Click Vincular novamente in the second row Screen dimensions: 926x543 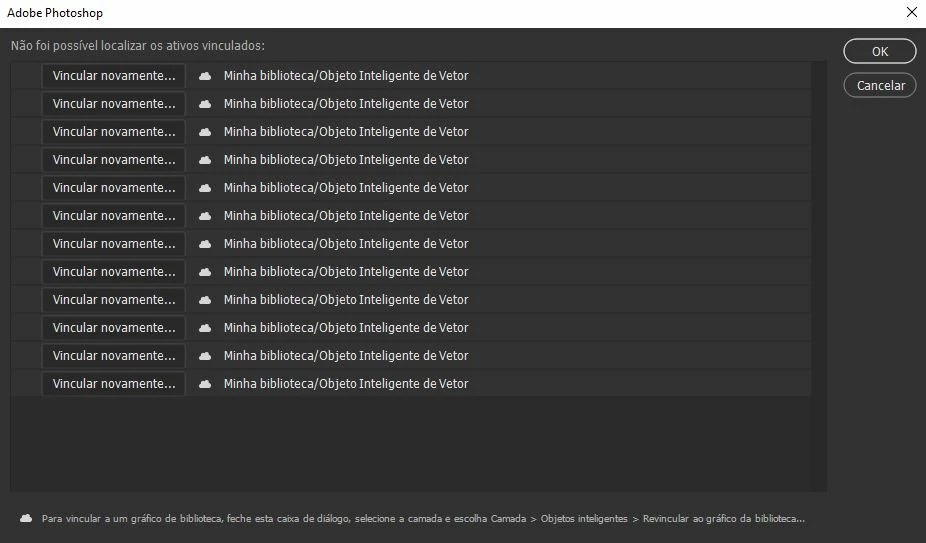(113, 103)
